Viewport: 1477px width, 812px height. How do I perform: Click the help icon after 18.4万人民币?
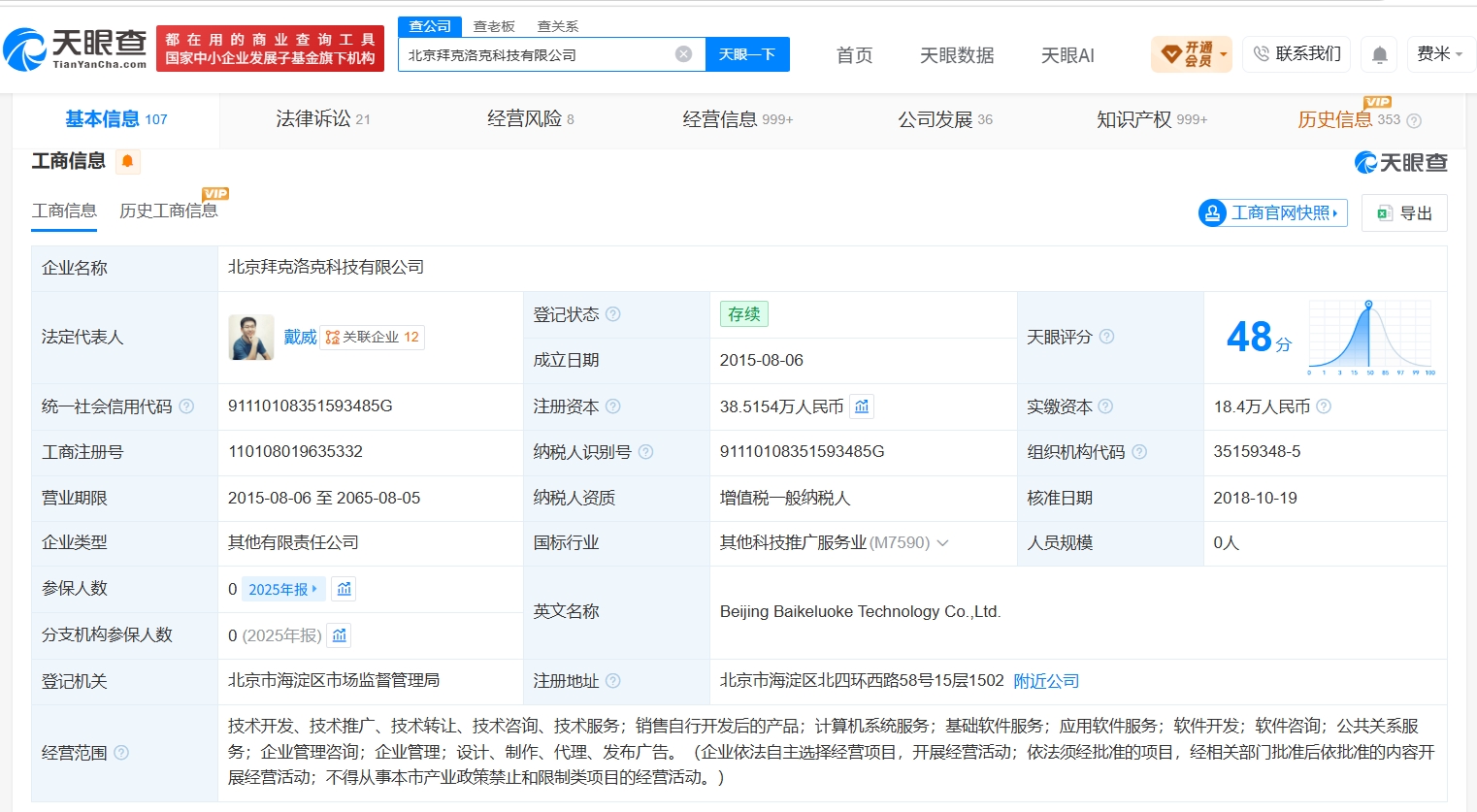click(1324, 406)
